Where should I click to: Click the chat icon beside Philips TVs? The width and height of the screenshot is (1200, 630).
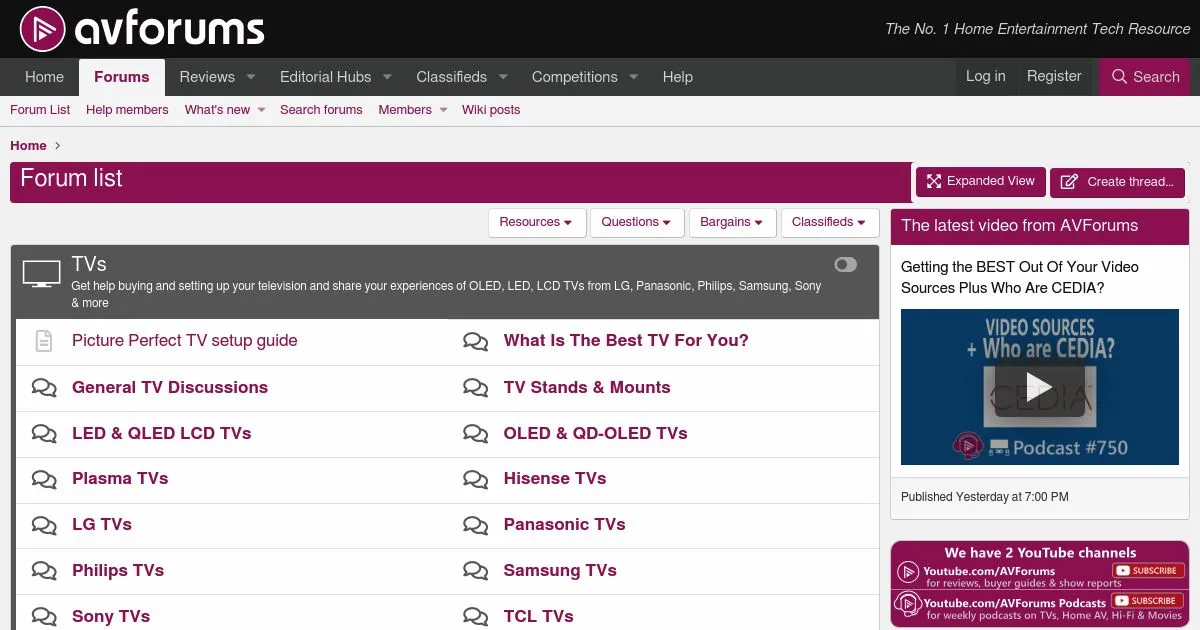[x=44, y=571]
